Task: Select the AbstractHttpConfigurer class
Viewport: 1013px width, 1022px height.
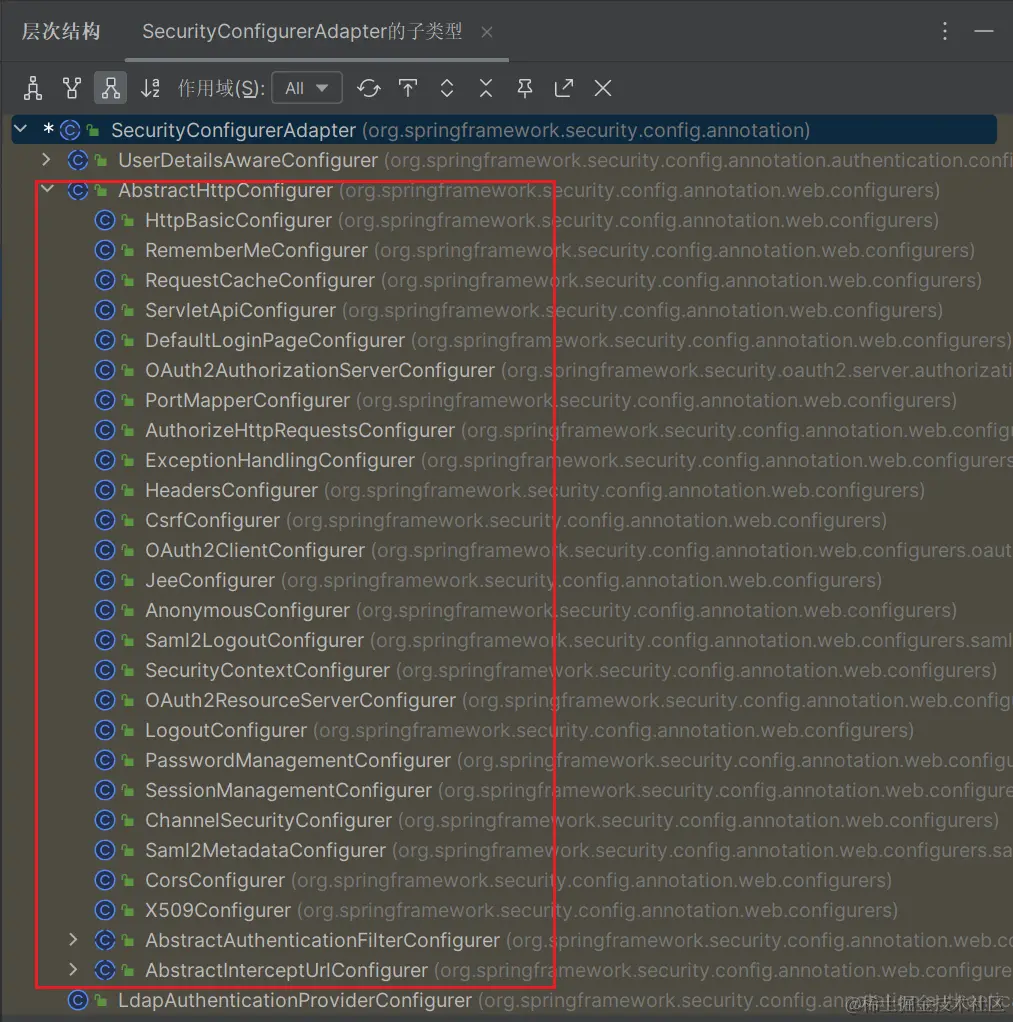Action: (x=226, y=190)
